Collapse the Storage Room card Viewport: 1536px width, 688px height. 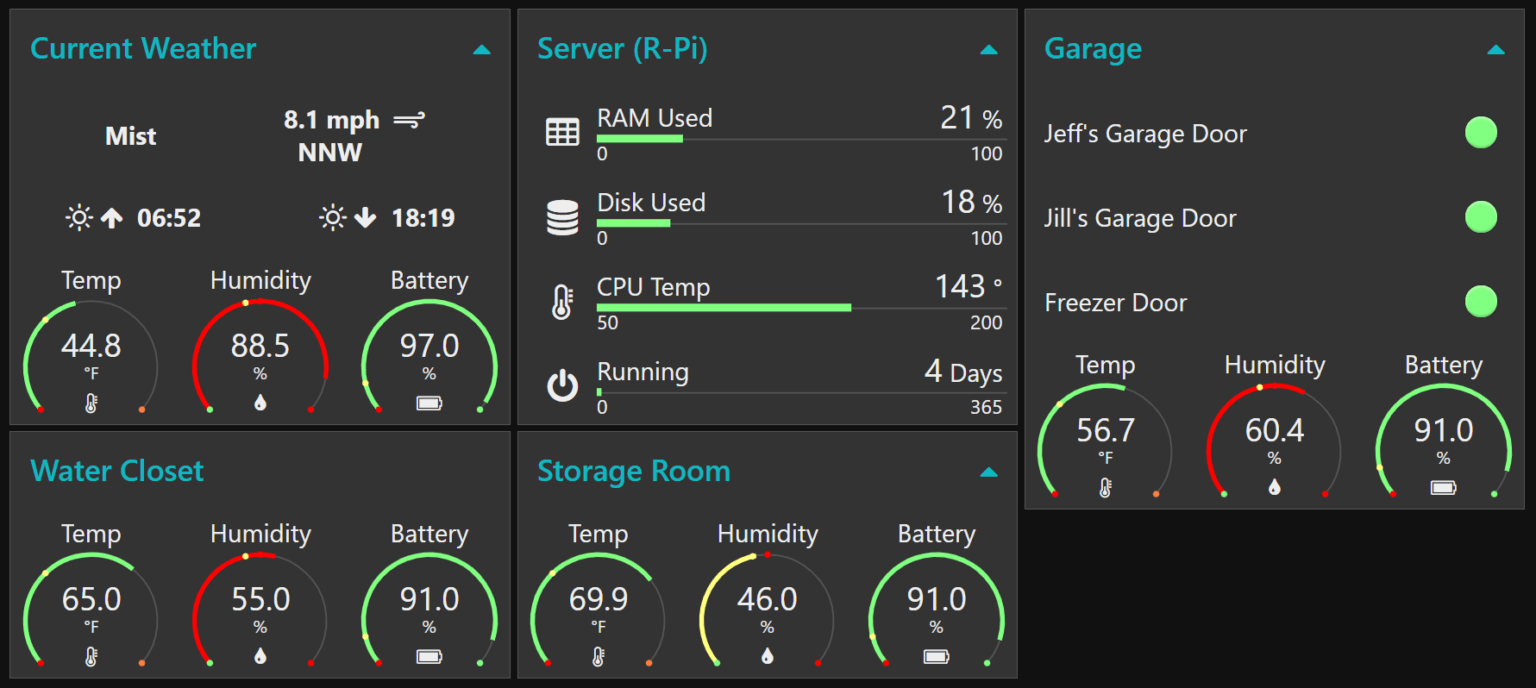pyautogui.click(x=988, y=470)
